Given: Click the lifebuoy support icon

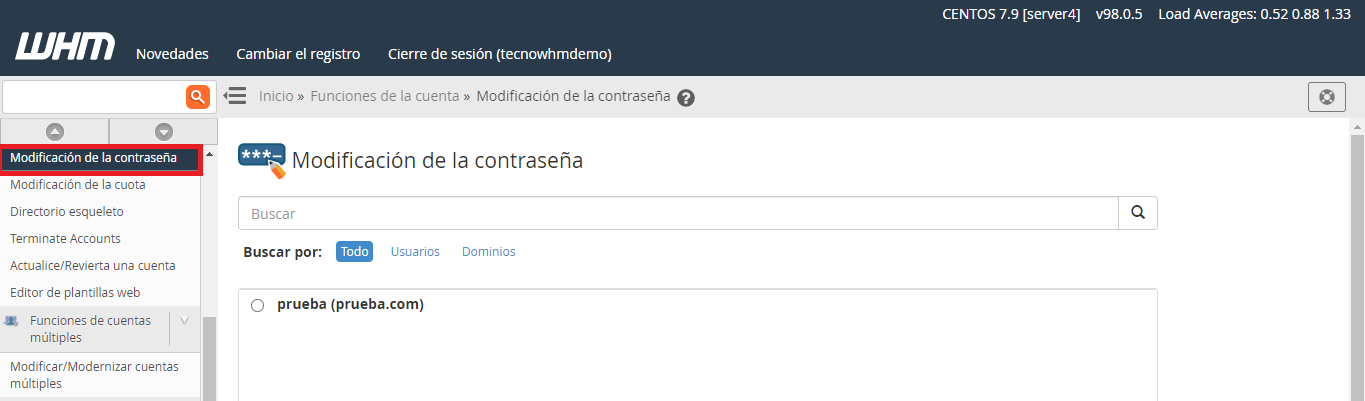Looking at the screenshot, I should pyautogui.click(x=1327, y=97).
